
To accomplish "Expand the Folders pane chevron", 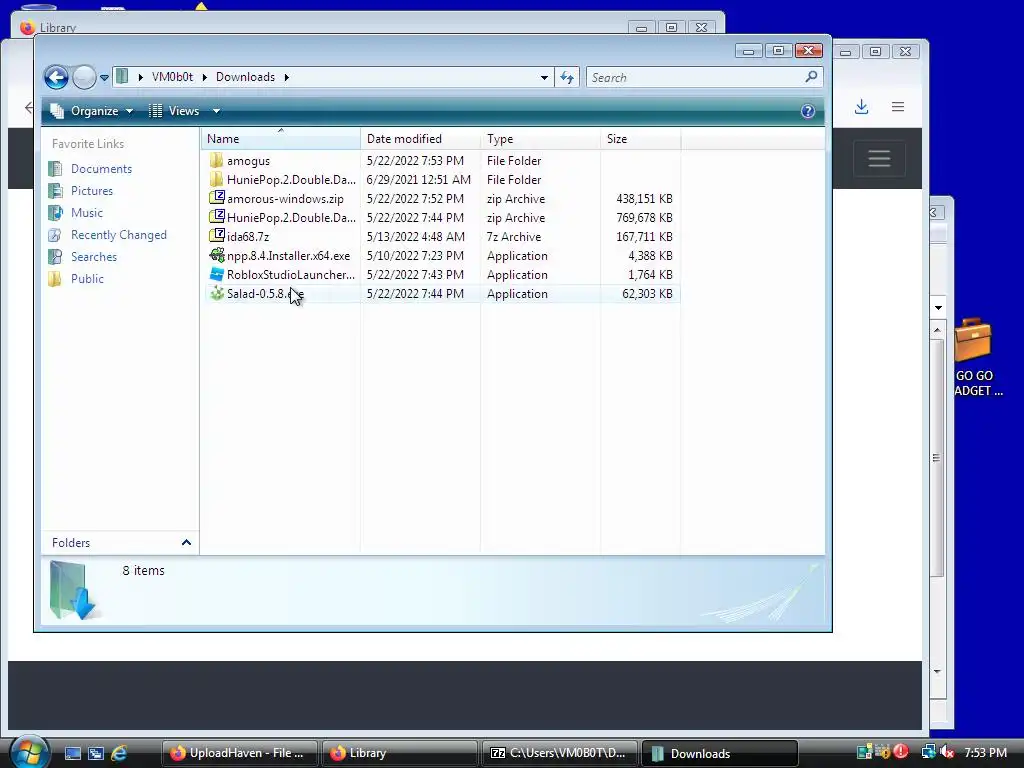I will pyautogui.click(x=186, y=543).
